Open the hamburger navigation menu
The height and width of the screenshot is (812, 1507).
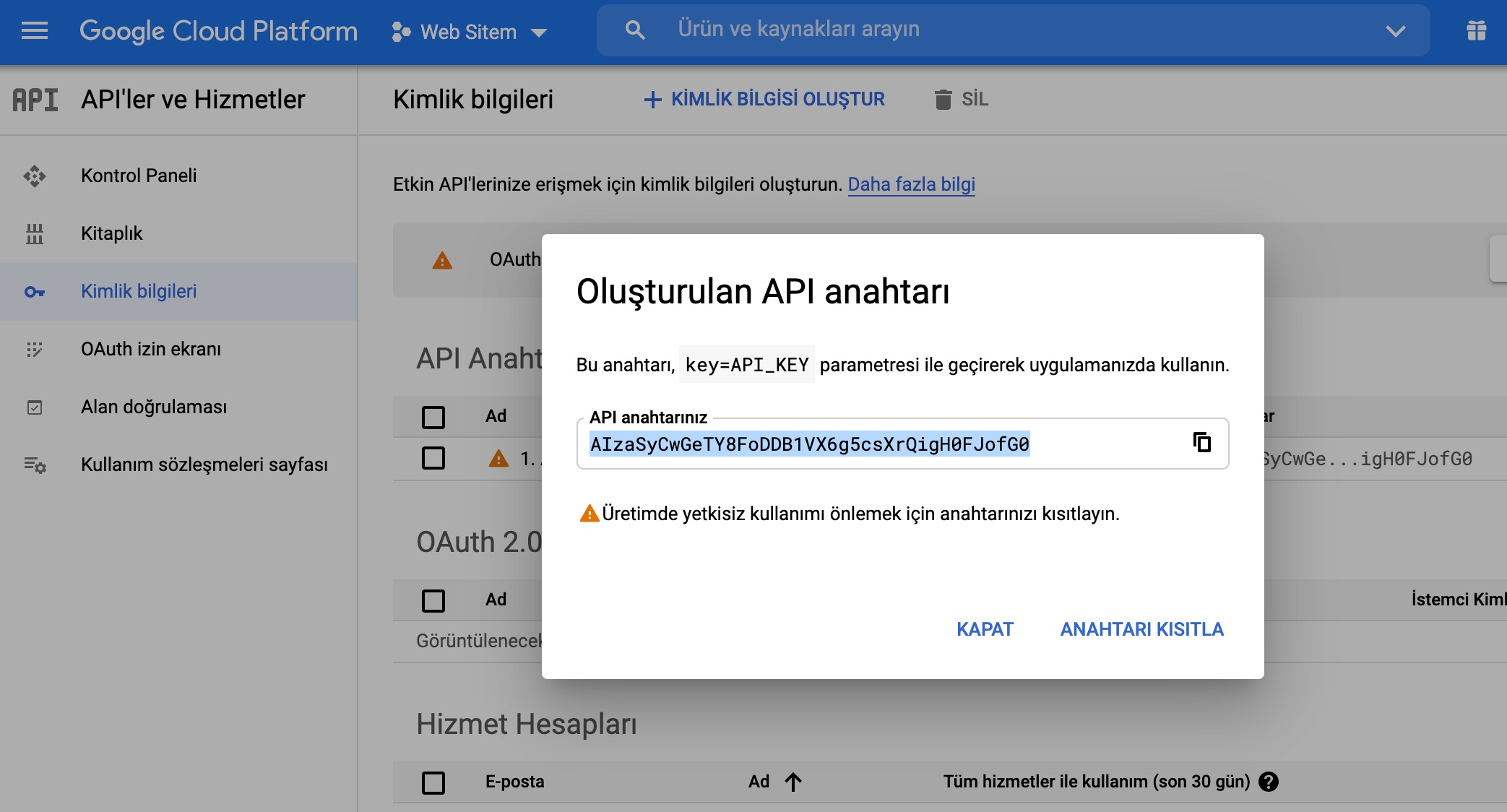click(35, 30)
